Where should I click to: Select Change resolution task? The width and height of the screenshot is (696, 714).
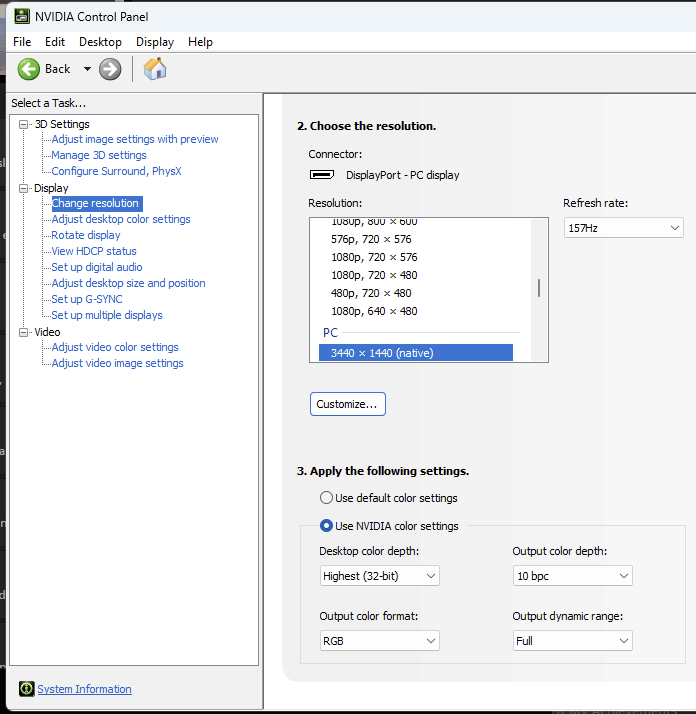click(x=96, y=203)
